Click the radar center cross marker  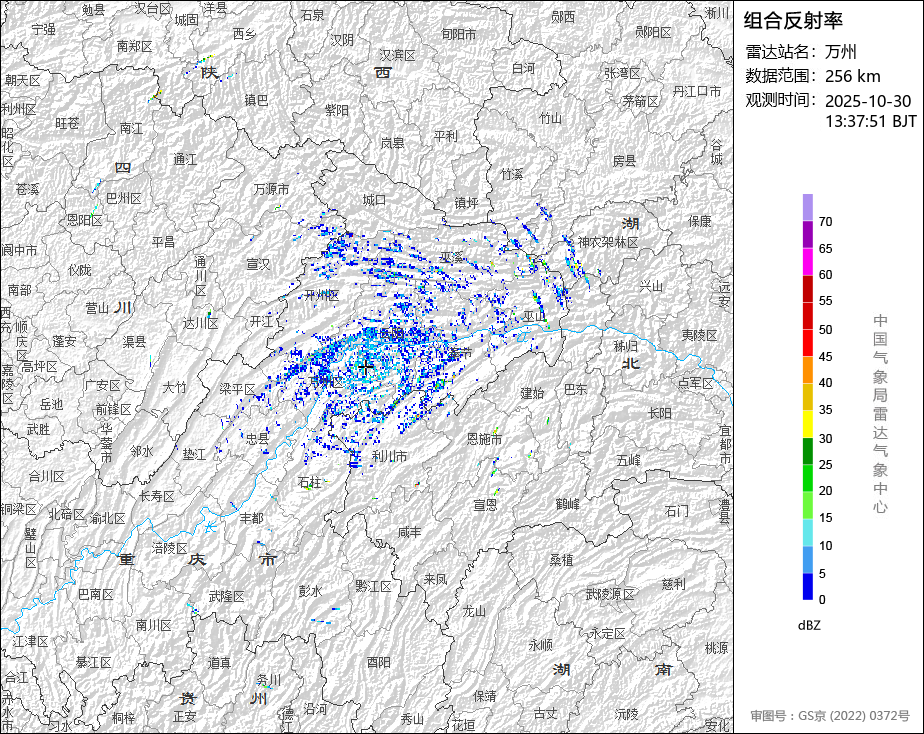point(366,368)
